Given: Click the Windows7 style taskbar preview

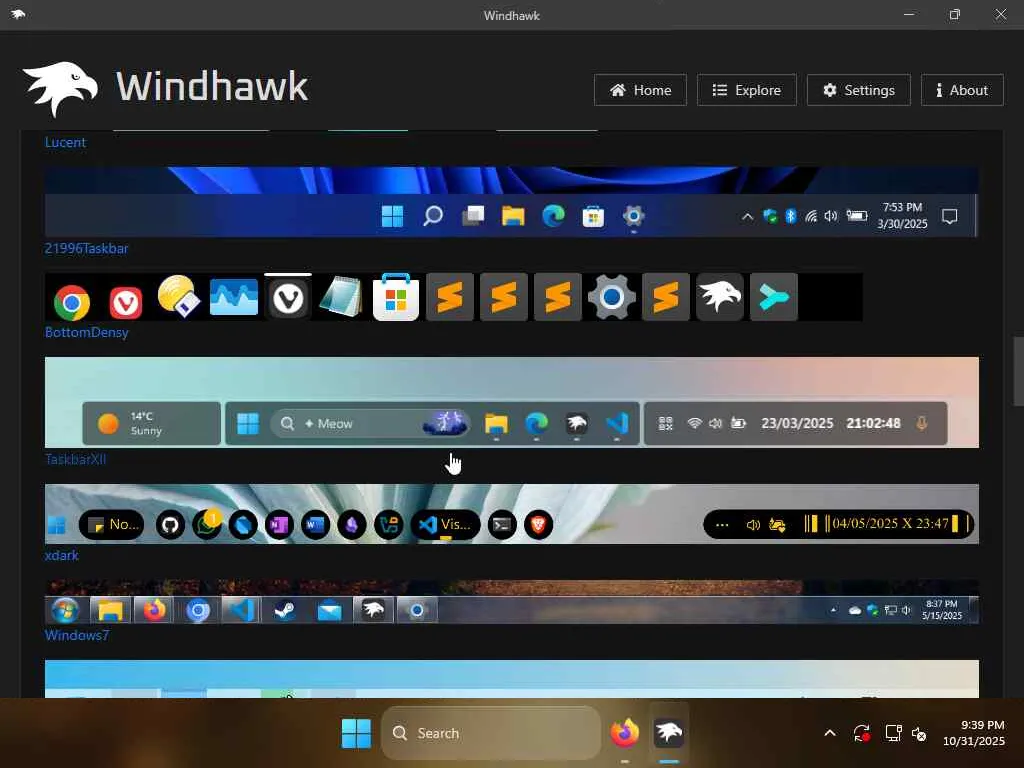Looking at the screenshot, I should pyautogui.click(x=511, y=601).
